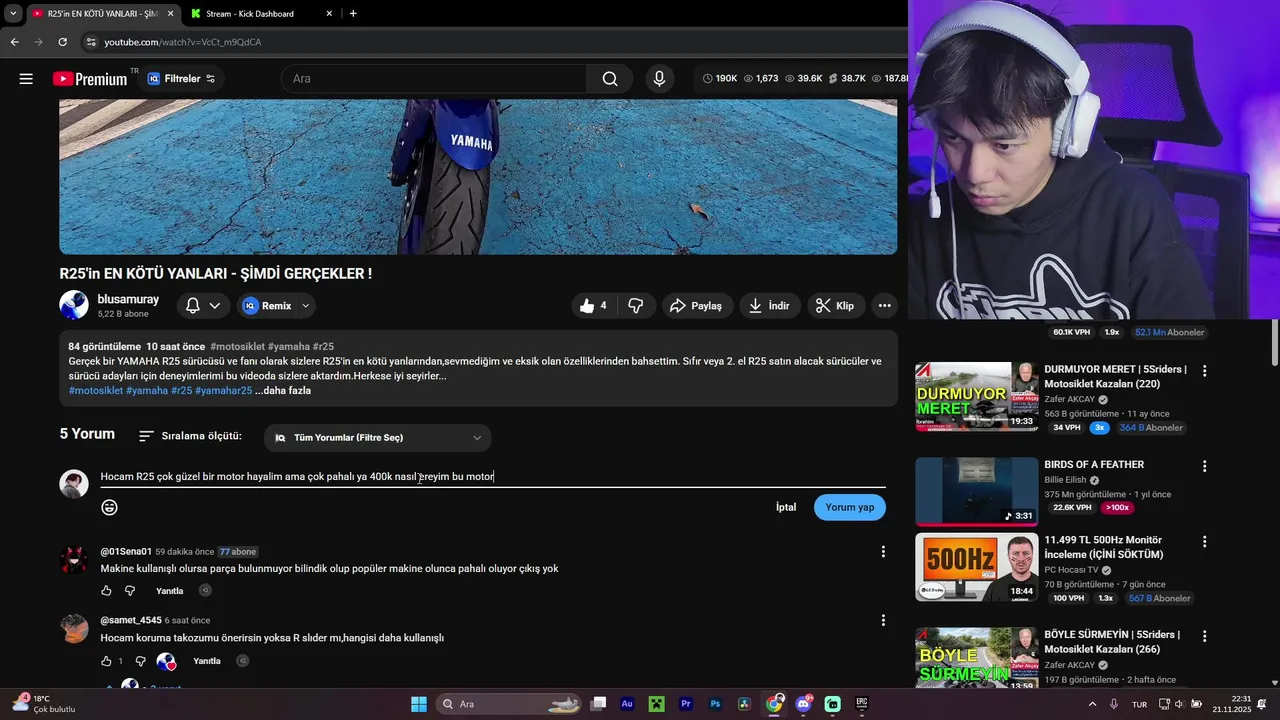This screenshot has height=720, width=1280.
Task: Open a new Chrome tab
Action: click(x=353, y=14)
